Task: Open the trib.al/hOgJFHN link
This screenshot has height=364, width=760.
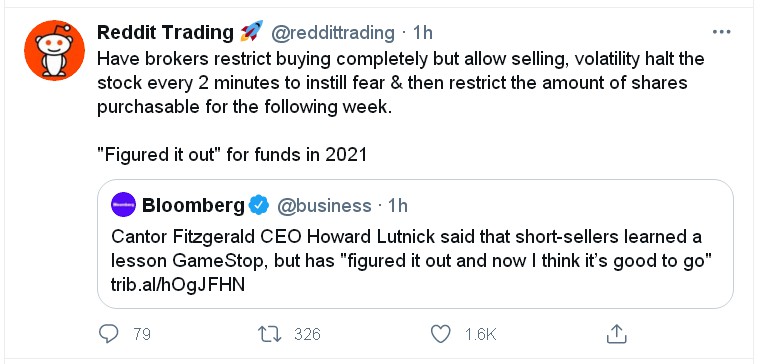Action: 178,285
